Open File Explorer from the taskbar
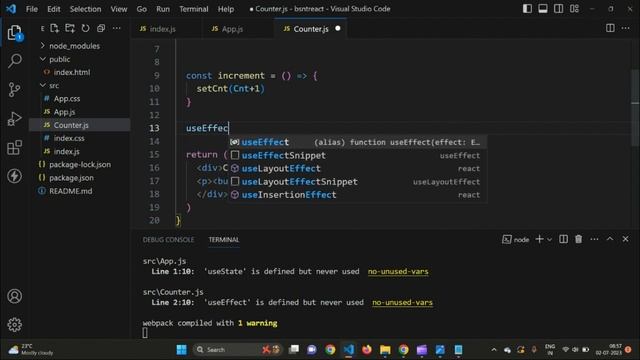 (385, 349)
